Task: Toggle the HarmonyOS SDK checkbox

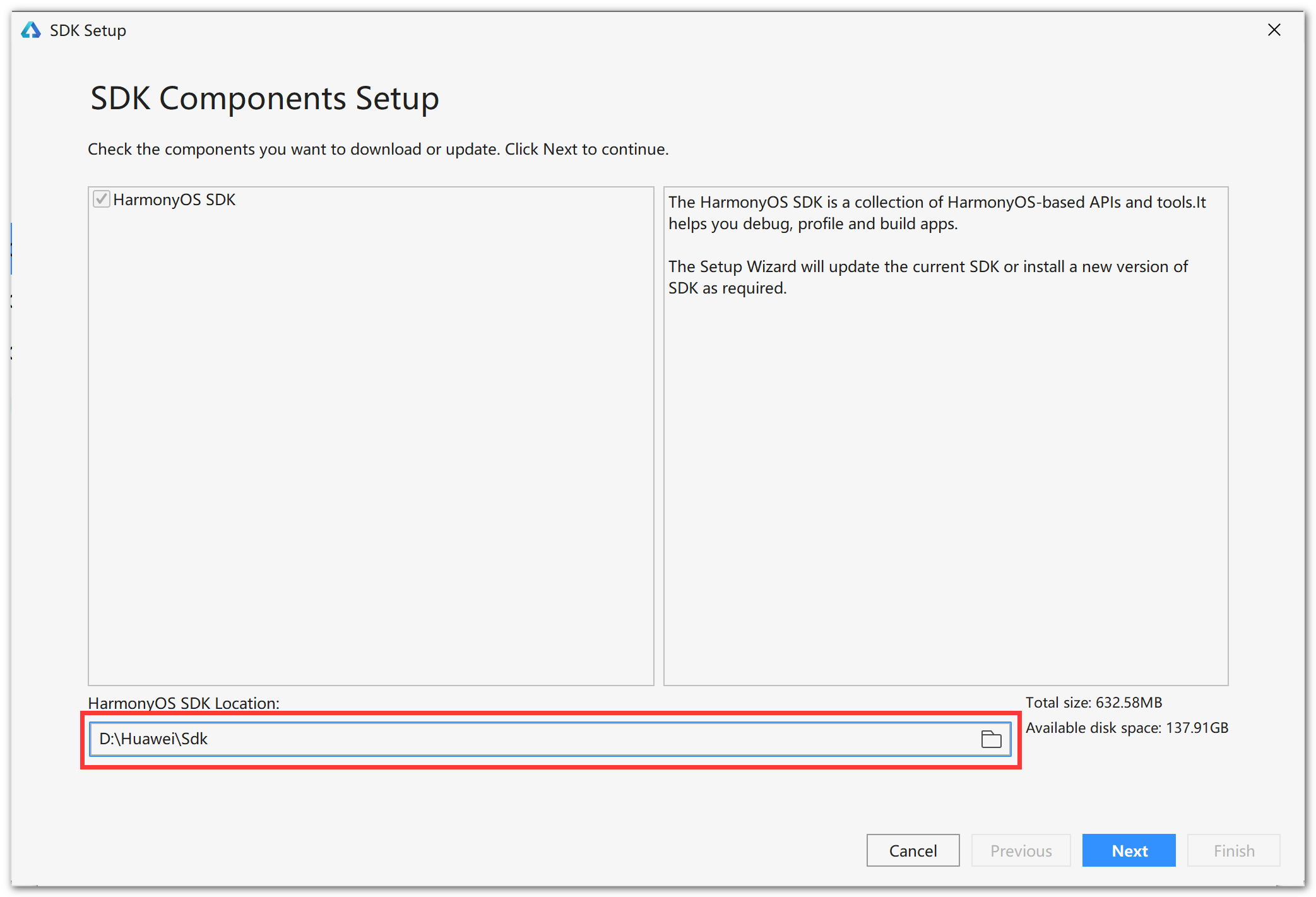Action: (x=102, y=199)
